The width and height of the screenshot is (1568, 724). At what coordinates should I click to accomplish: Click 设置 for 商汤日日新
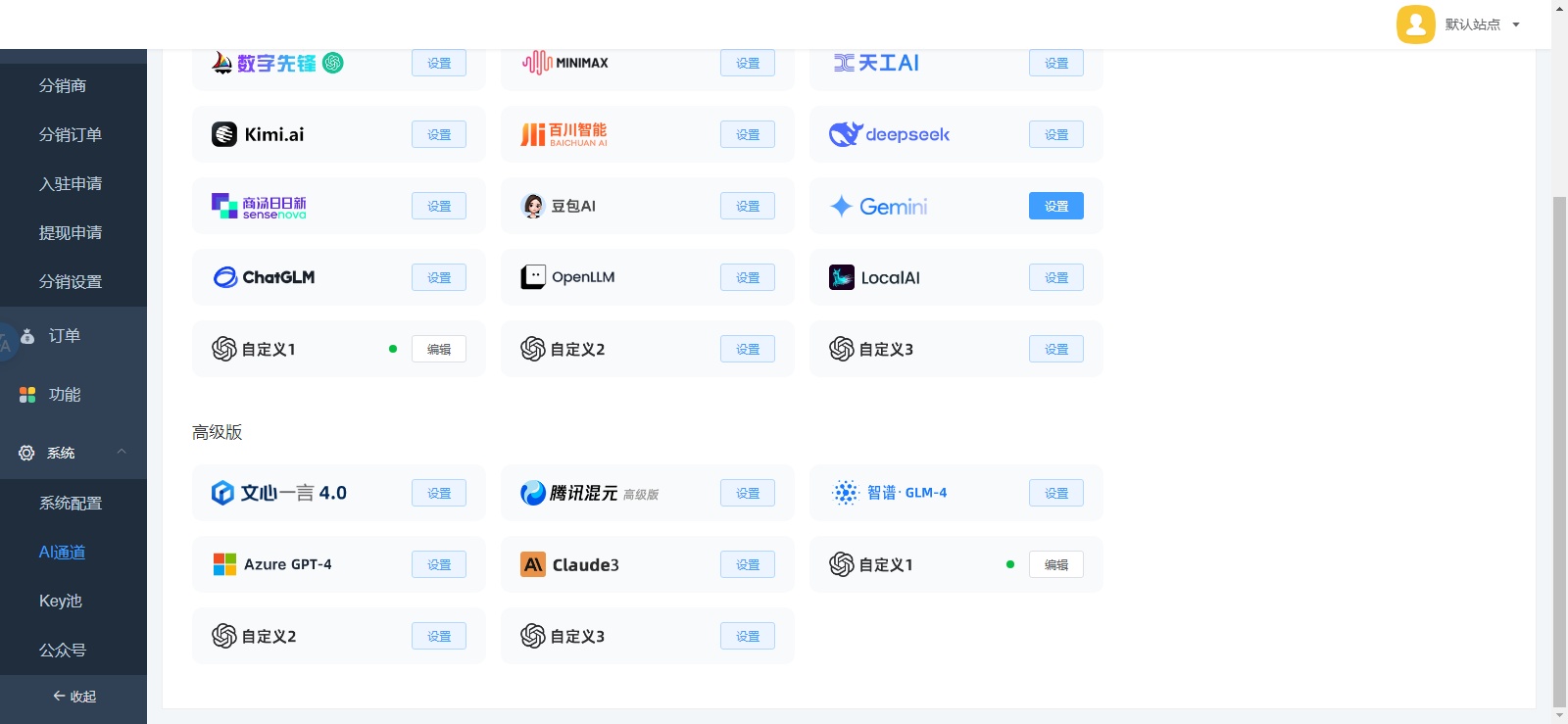tap(439, 206)
